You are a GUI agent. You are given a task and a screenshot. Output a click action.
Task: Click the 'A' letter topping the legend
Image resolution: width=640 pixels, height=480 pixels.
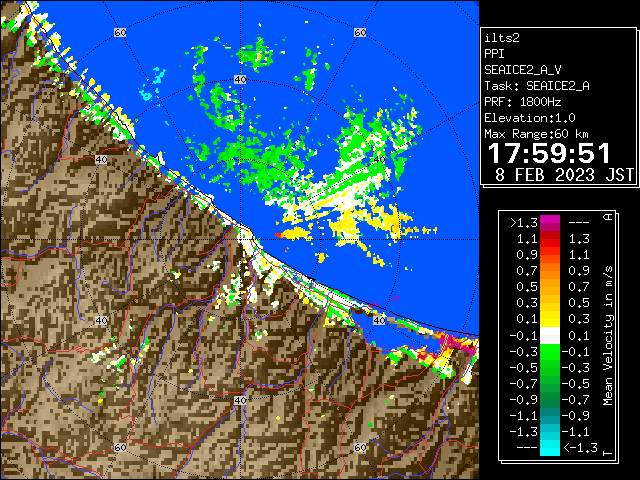click(608, 216)
